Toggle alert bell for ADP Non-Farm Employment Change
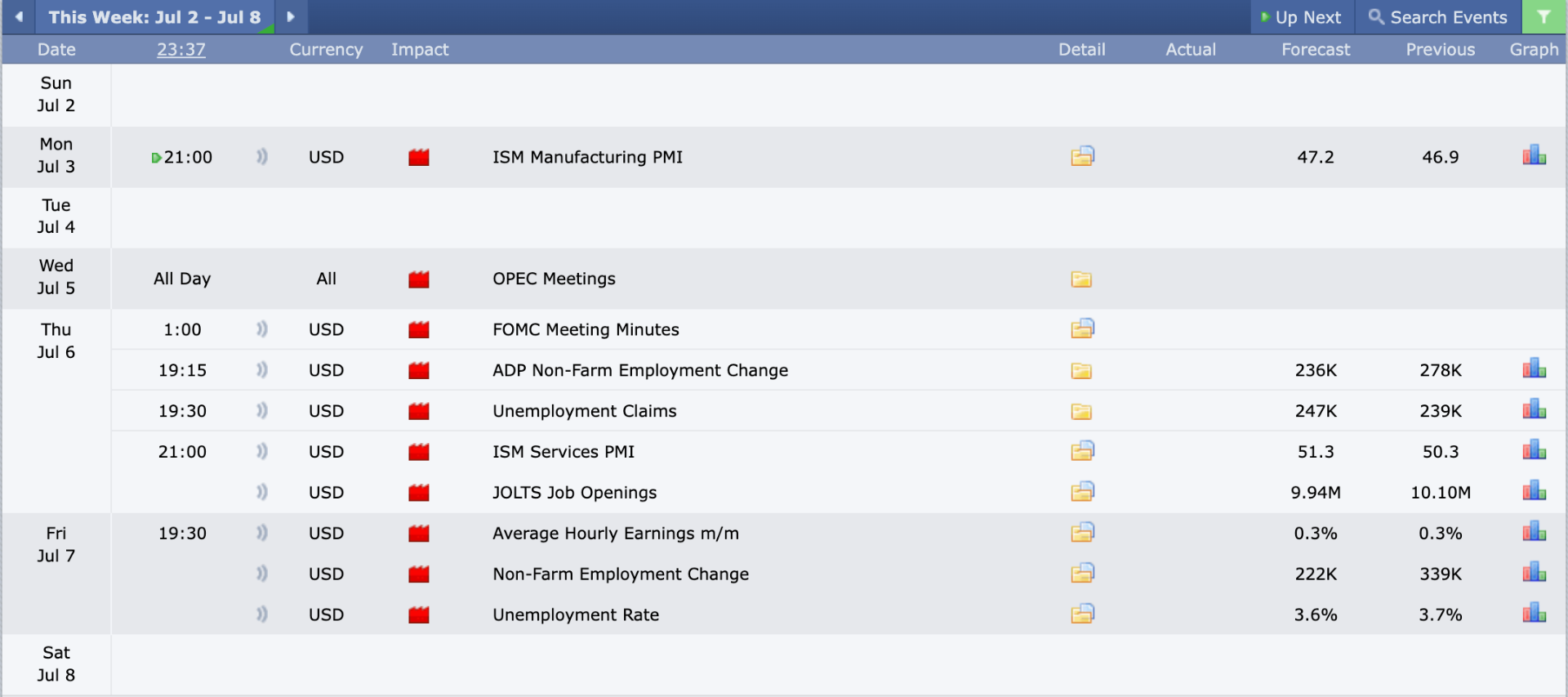The height and width of the screenshot is (697, 1568). 262,369
